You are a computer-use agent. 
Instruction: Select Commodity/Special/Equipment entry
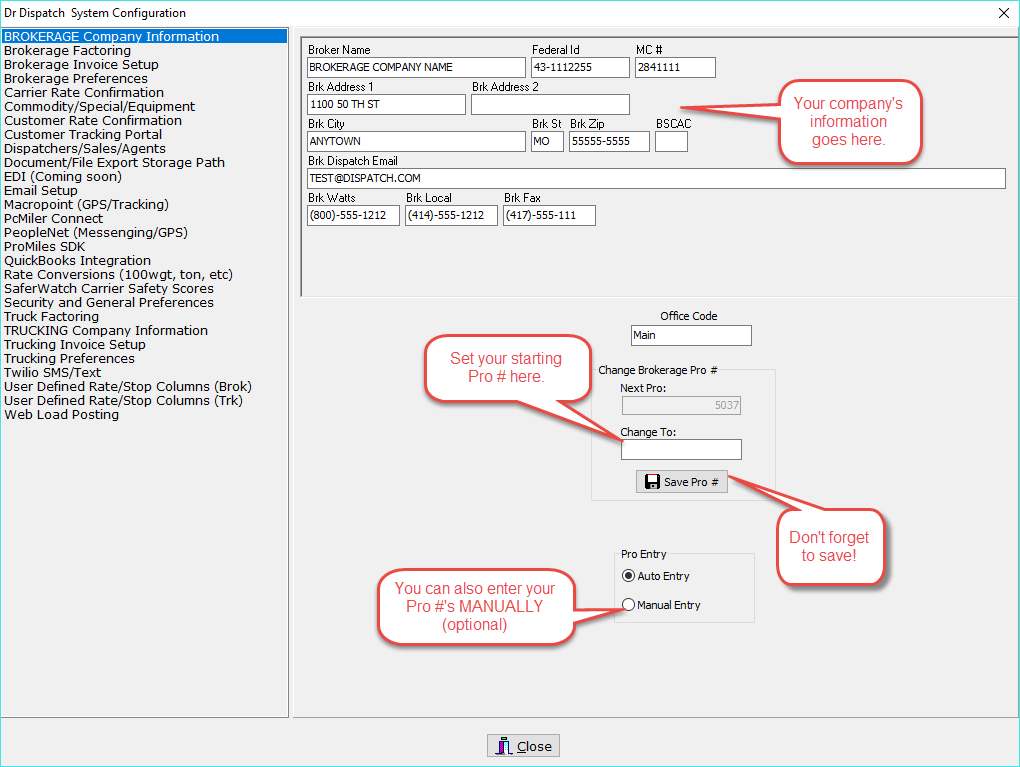(100, 107)
